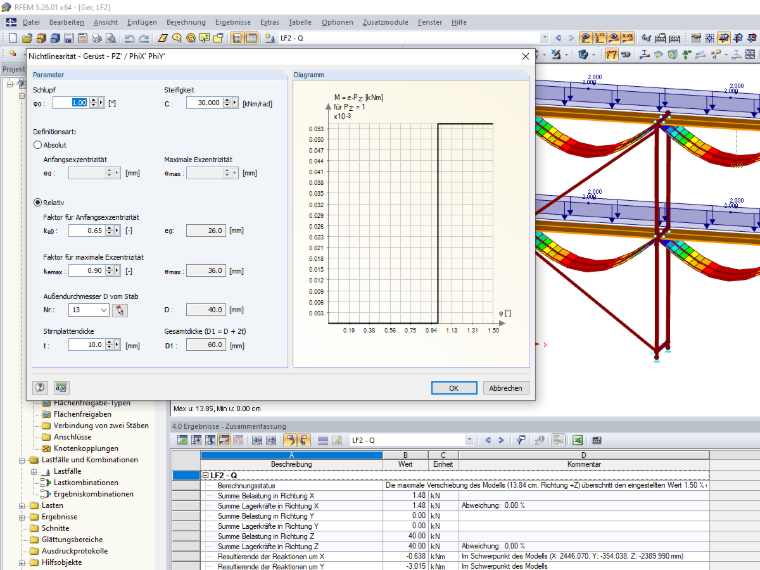Click the previous arrow in results table toolbar
760x570 pixels.
point(488,440)
